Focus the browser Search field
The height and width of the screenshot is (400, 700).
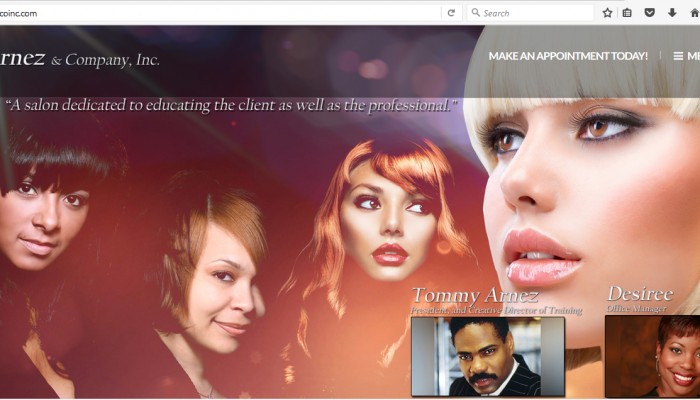click(530, 13)
